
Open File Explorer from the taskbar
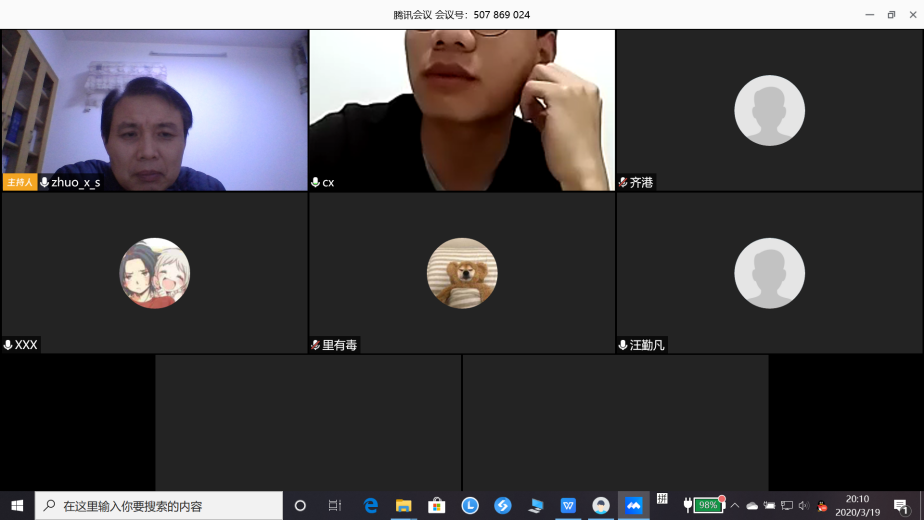[404, 505]
